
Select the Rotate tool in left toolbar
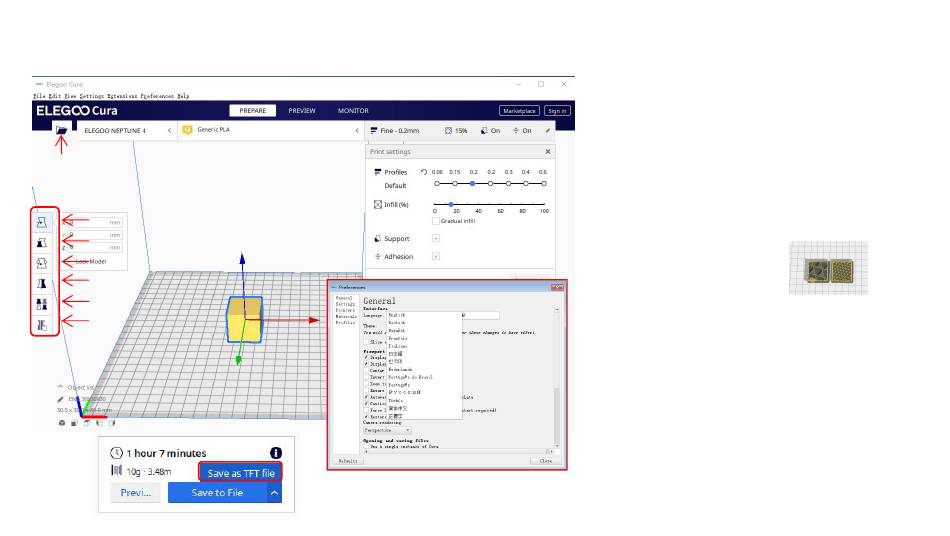tap(42, 263)
